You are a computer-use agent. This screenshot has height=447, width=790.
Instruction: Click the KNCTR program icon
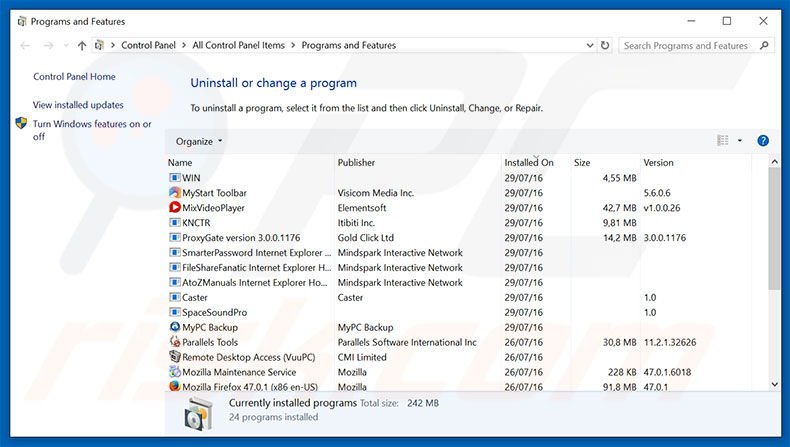click(174, 223)
